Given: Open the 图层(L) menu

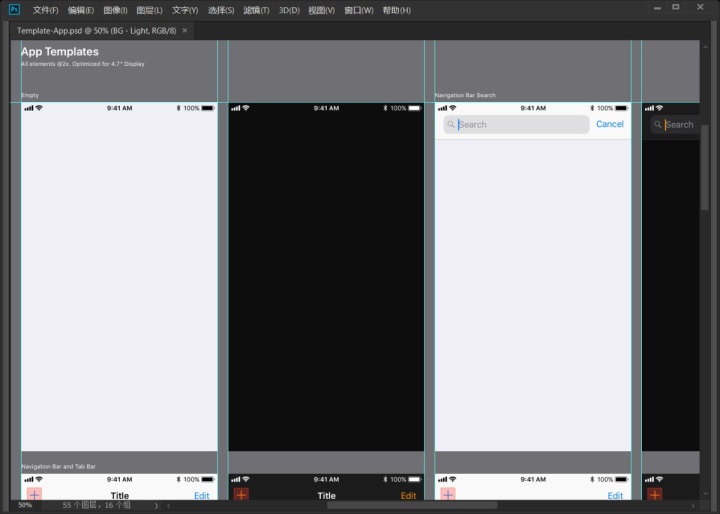Looking at the screenshot, I should click(x=149, y=10).
